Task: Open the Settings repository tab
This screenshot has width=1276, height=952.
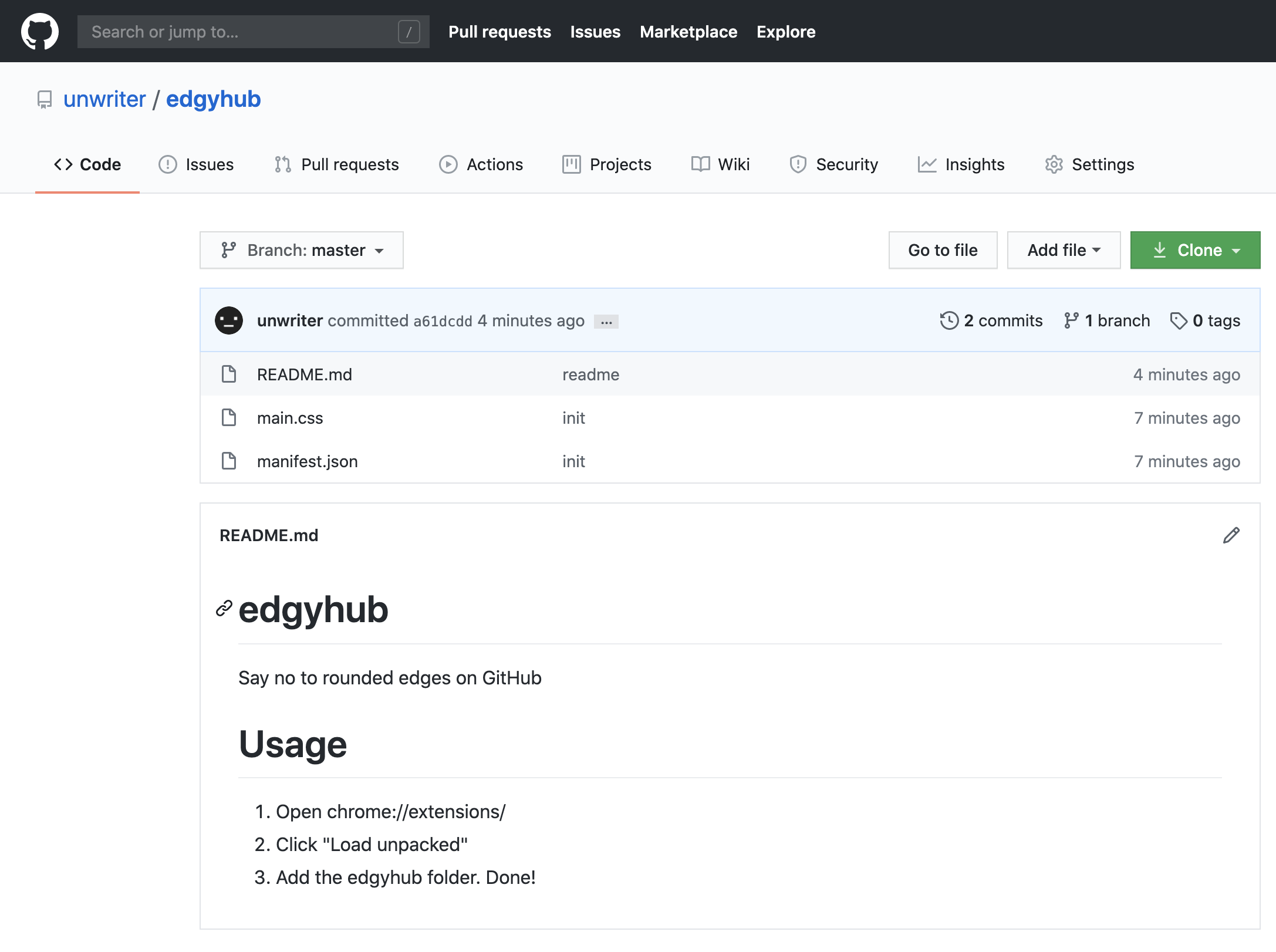Action: click(x=1090, y=164)
